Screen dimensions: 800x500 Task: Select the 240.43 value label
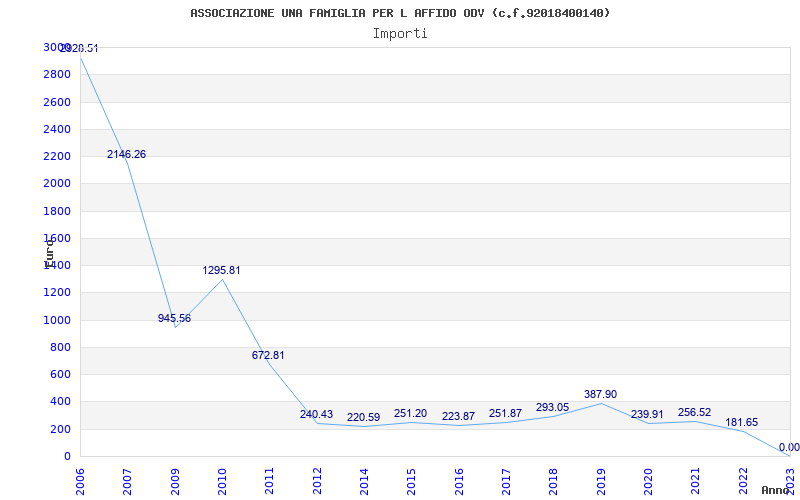point(316,414)
